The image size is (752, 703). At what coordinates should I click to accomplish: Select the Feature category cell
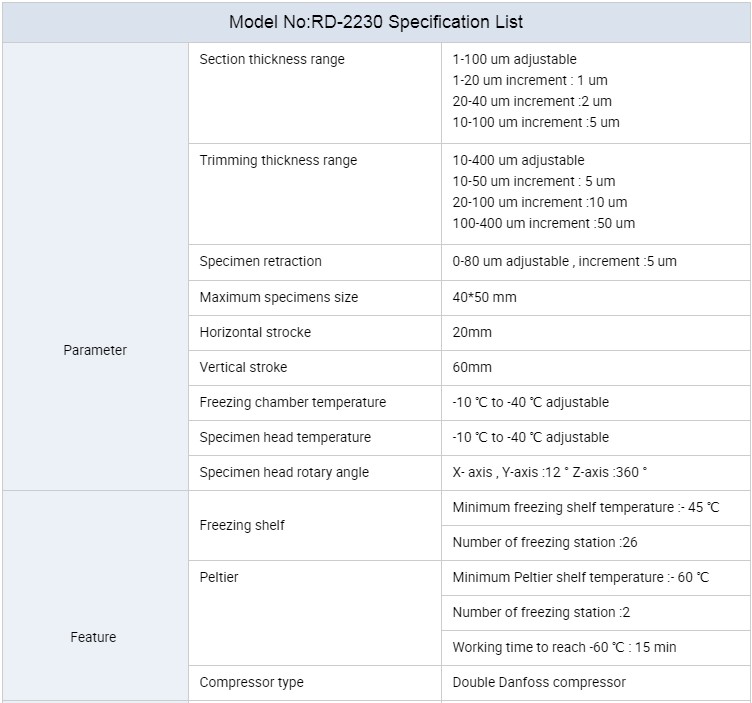93,637
